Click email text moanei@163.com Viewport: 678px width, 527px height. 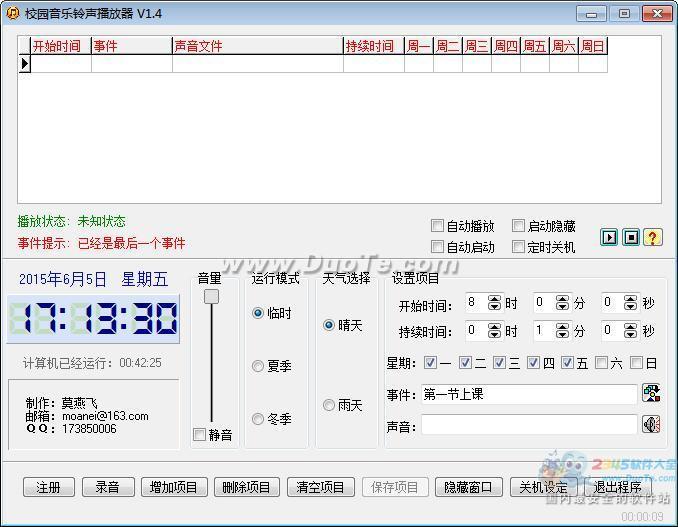pos(105,416)
